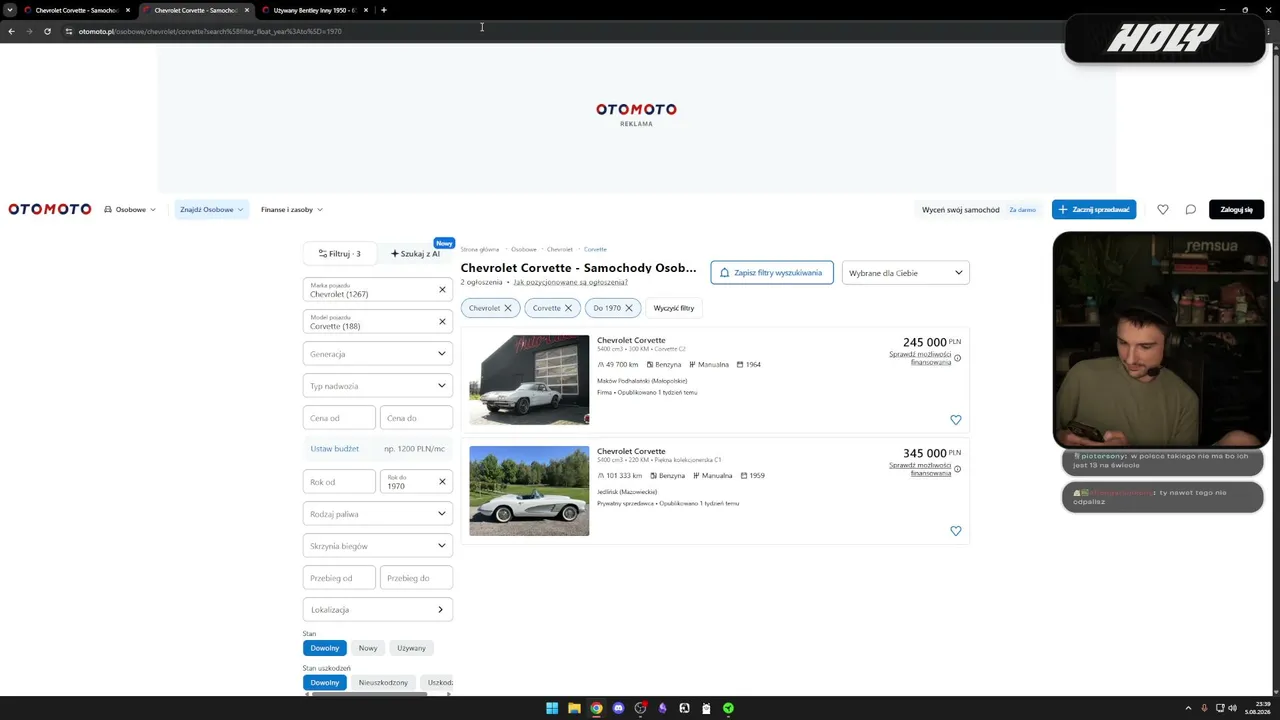Open the Lokalizacja selector
The width and height of the screenshot is (1280, 720).
tap(378, 610)
